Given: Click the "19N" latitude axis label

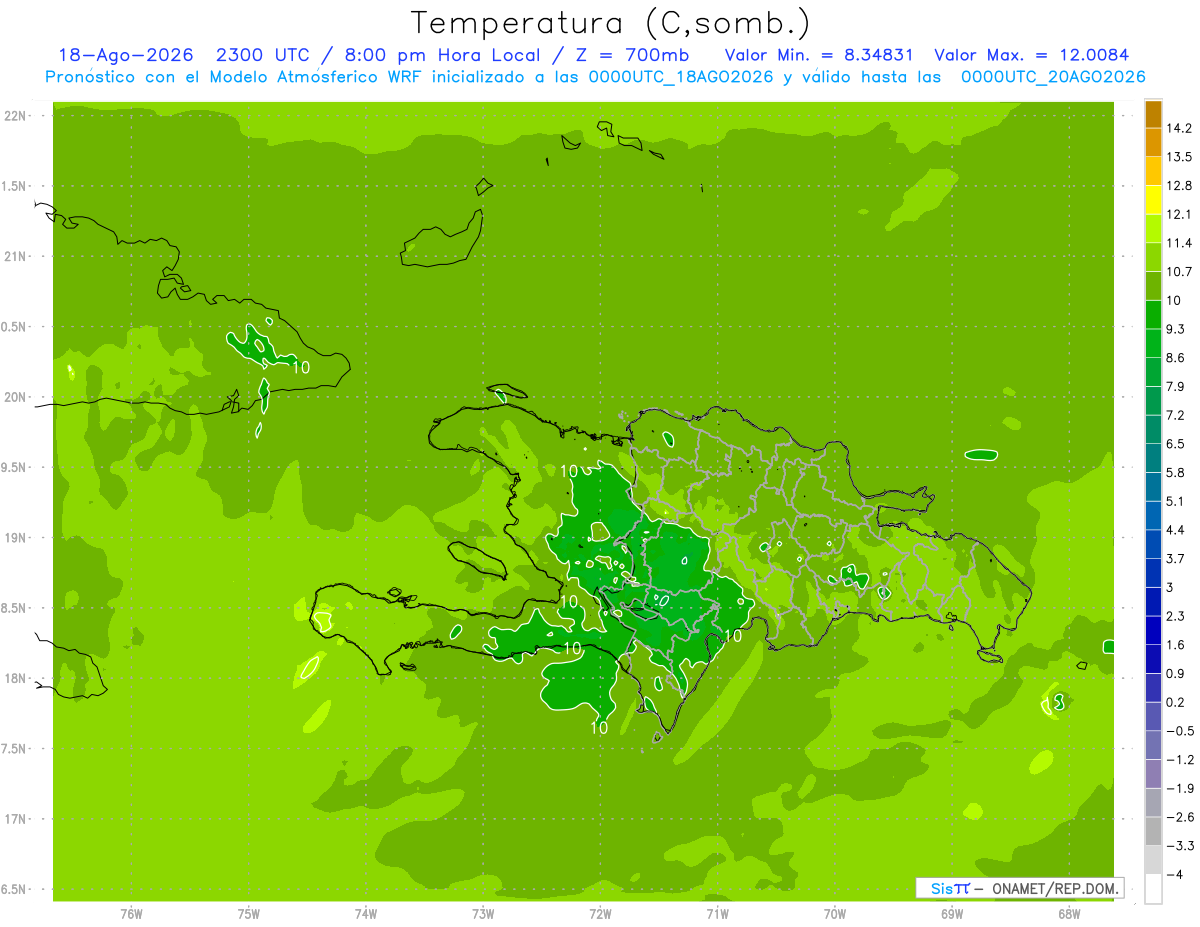Looking at the screenshot, I should [x=16, y=538].
